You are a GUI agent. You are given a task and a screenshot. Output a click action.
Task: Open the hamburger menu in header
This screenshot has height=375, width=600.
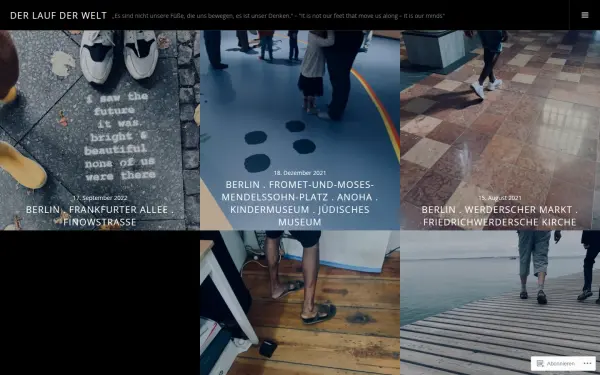[585, 15]
